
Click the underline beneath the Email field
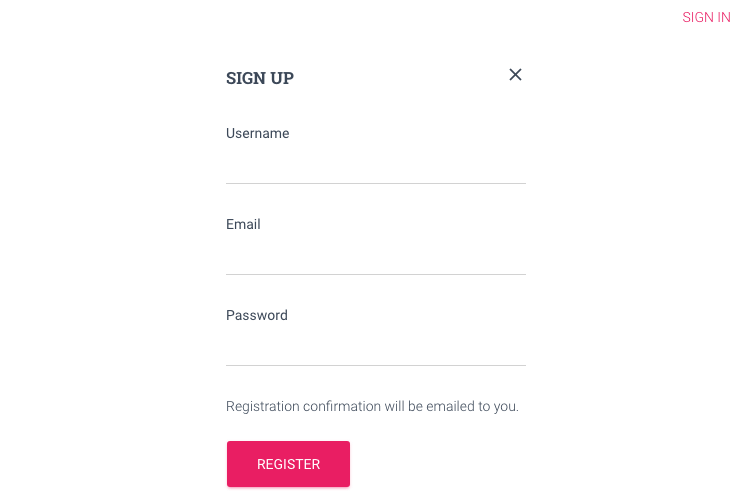[375, 274]
